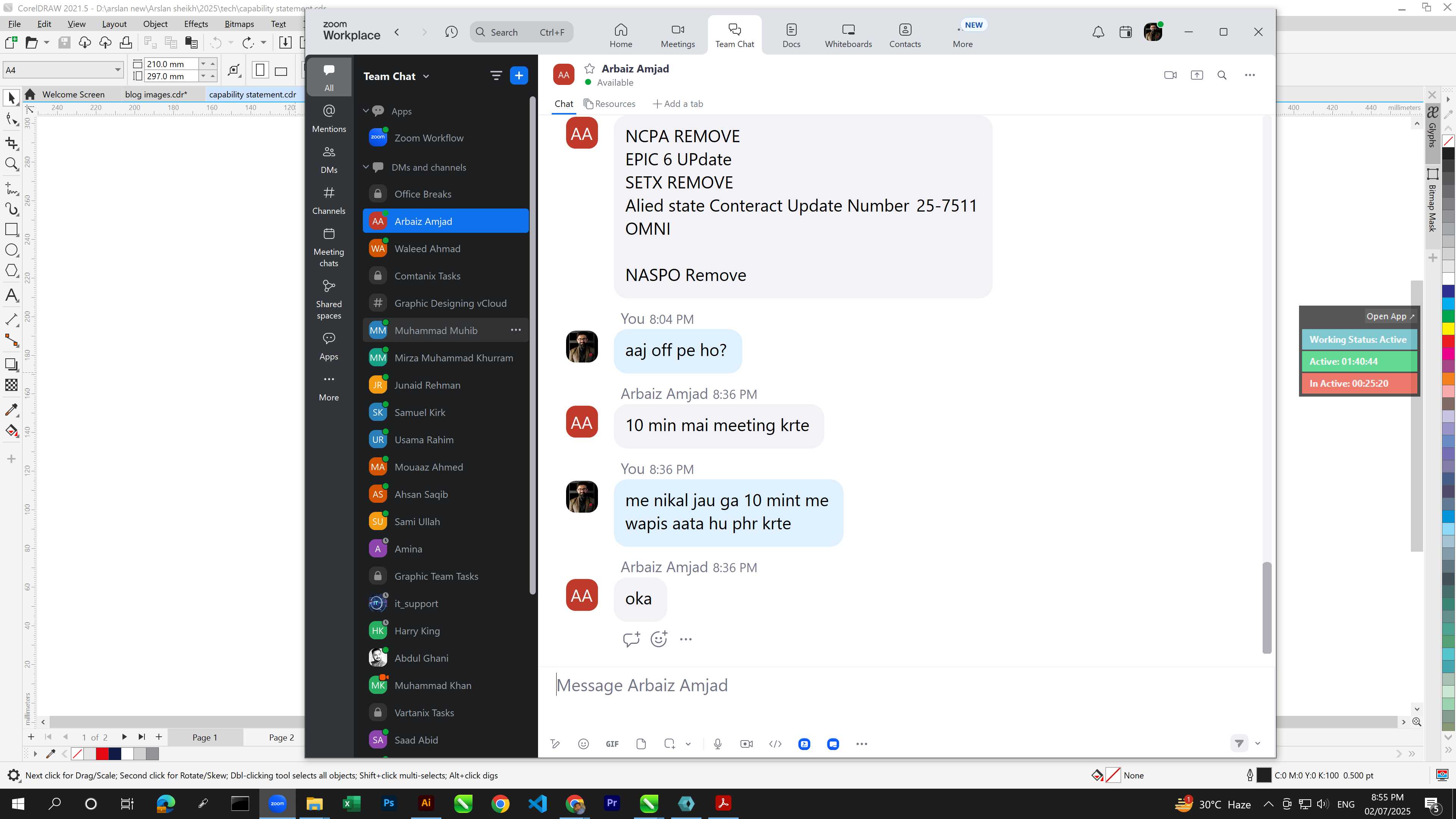Open the Zoom notifications bell
Screen dimensions: 1456x819
click(1098, 32)
